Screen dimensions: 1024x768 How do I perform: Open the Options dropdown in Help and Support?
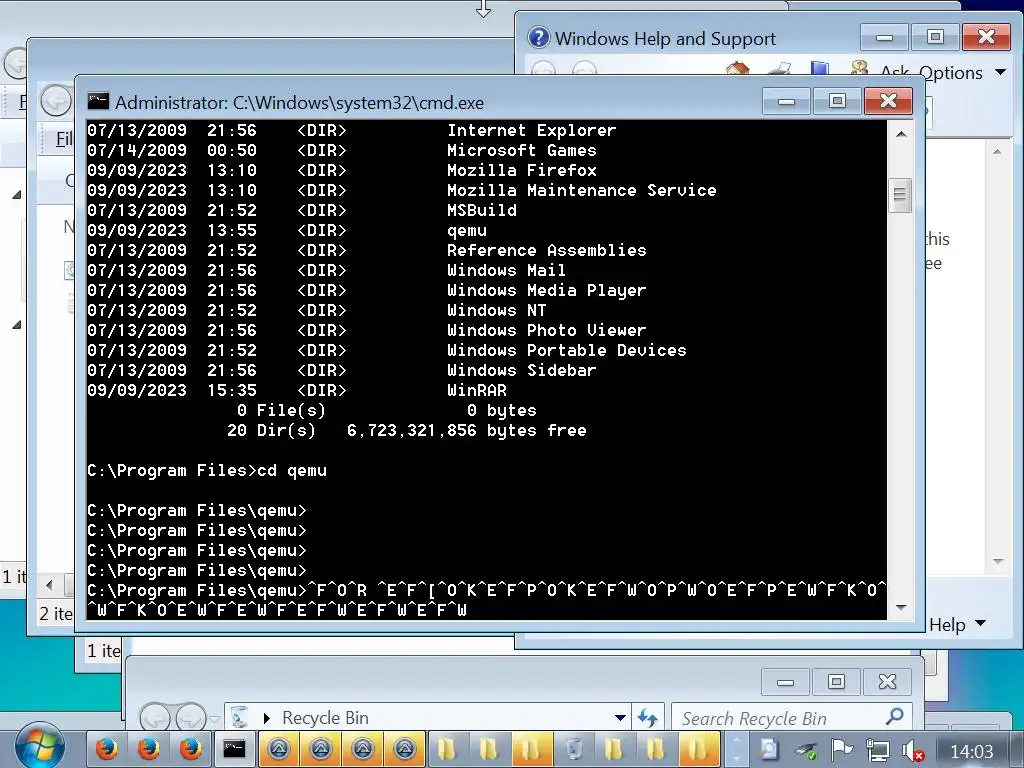(963, 72)
